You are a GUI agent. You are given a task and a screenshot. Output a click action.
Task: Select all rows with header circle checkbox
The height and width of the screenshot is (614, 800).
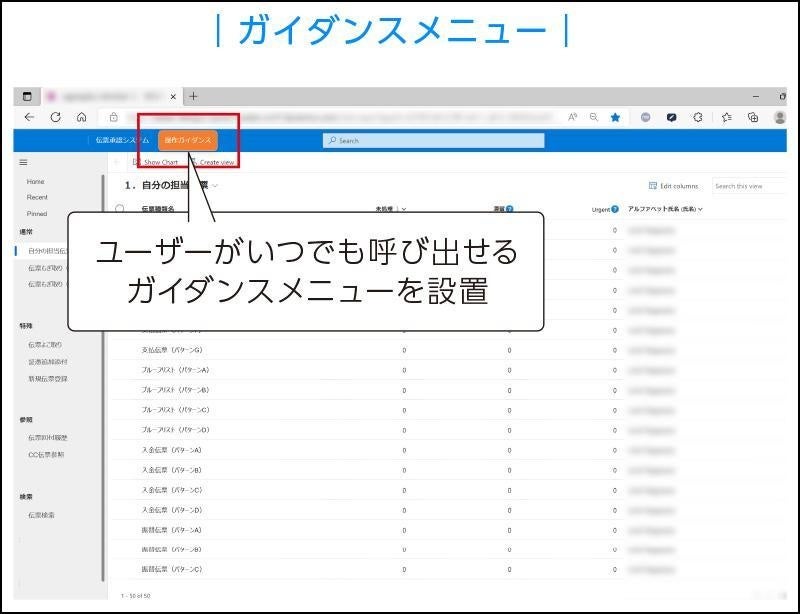click(x=120, y=209)
